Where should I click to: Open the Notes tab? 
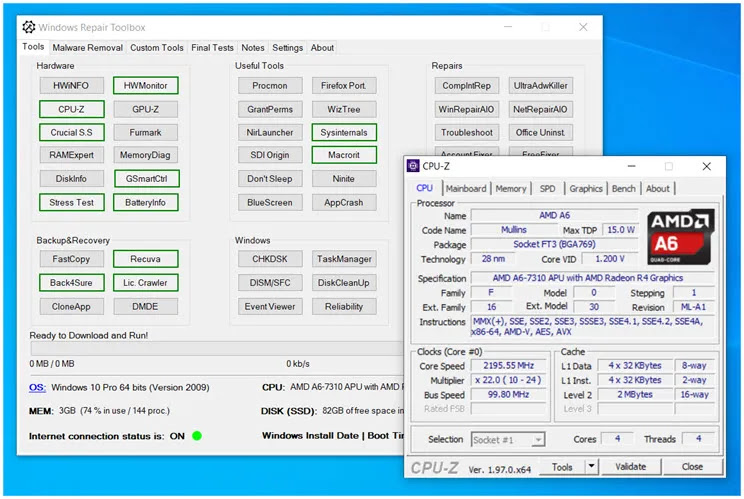point(252,47)
